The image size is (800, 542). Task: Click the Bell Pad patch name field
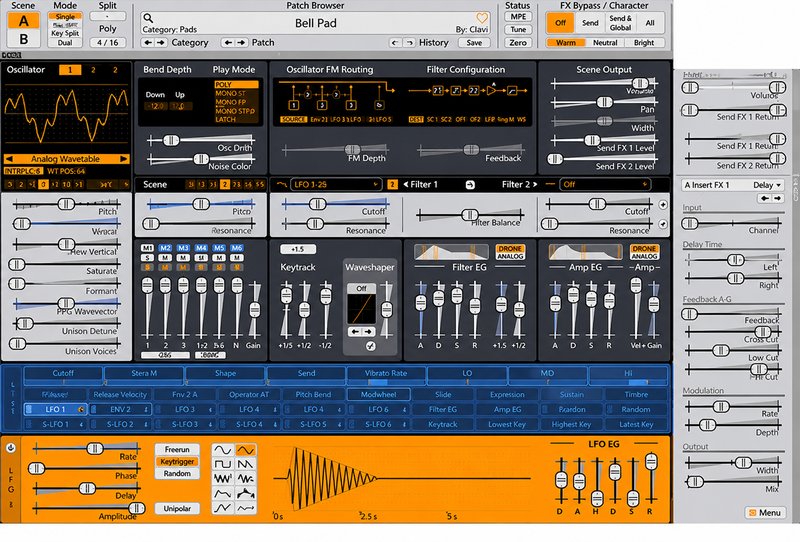point(315,23)
